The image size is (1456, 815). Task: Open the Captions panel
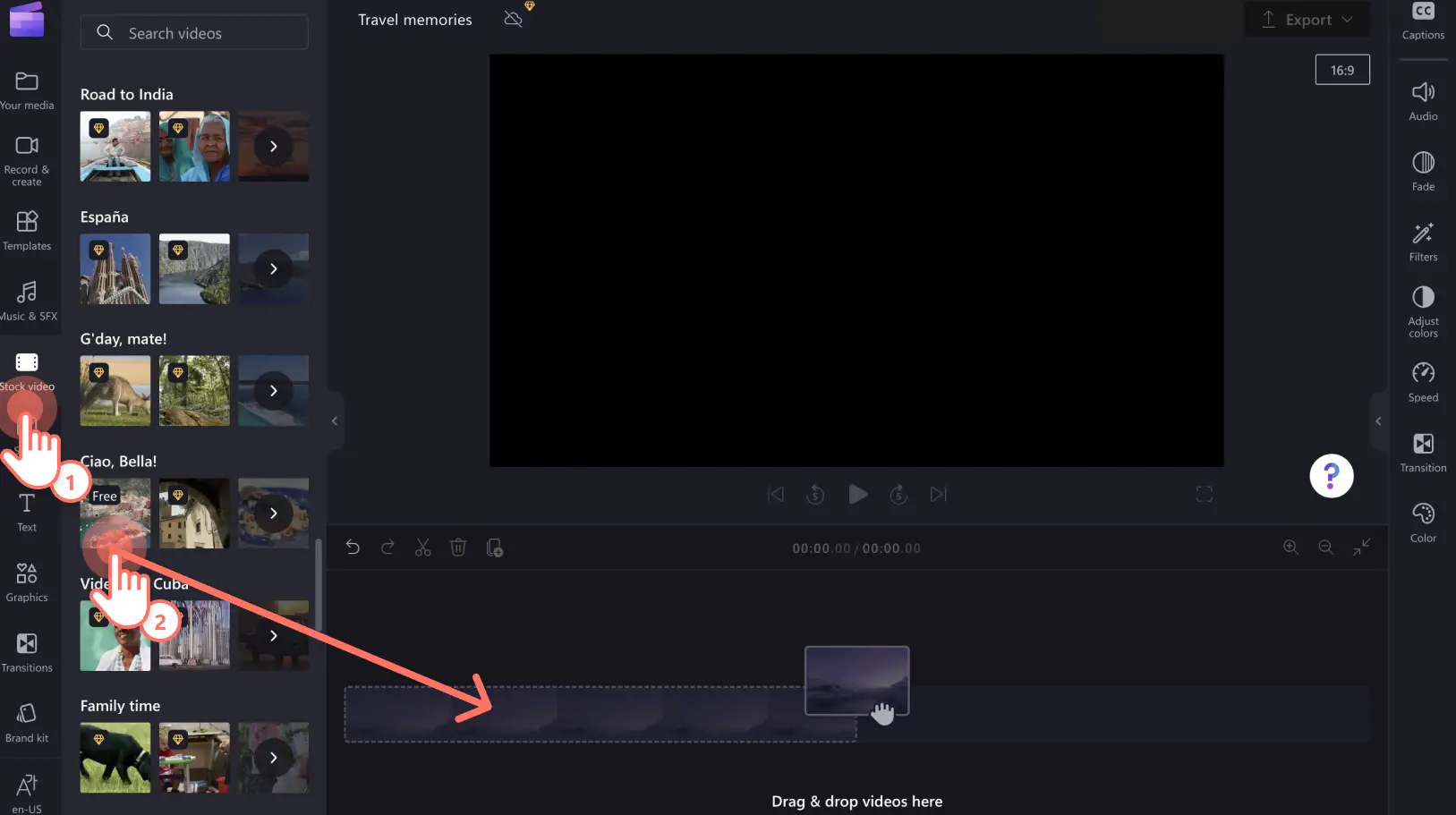(x=1423, y=21)
